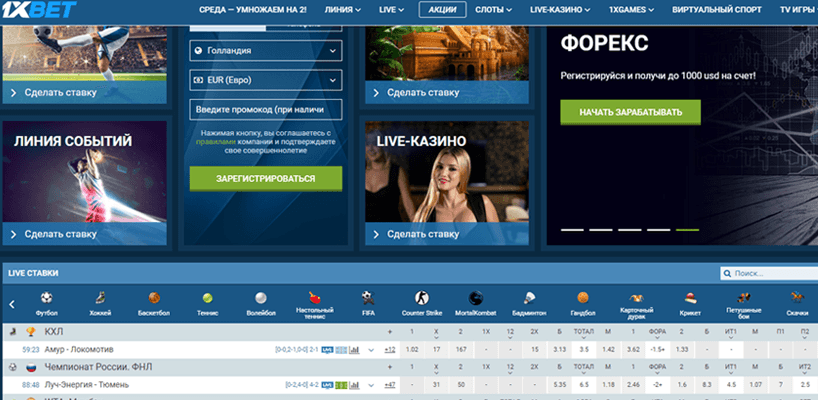Open live video icon for Амур - Локомотив
Screen dimensions: 818x400
[x=328, y=350]
